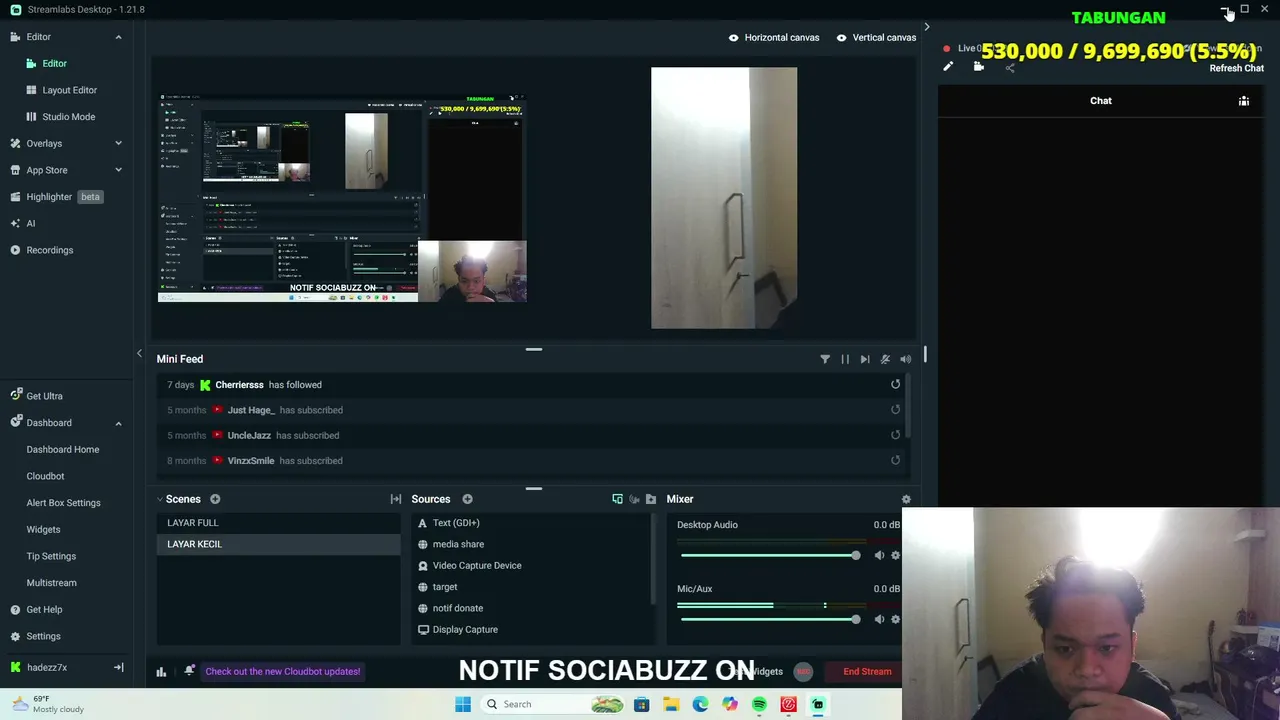Replay the Cherriersss follow alert

click(895, 384)
